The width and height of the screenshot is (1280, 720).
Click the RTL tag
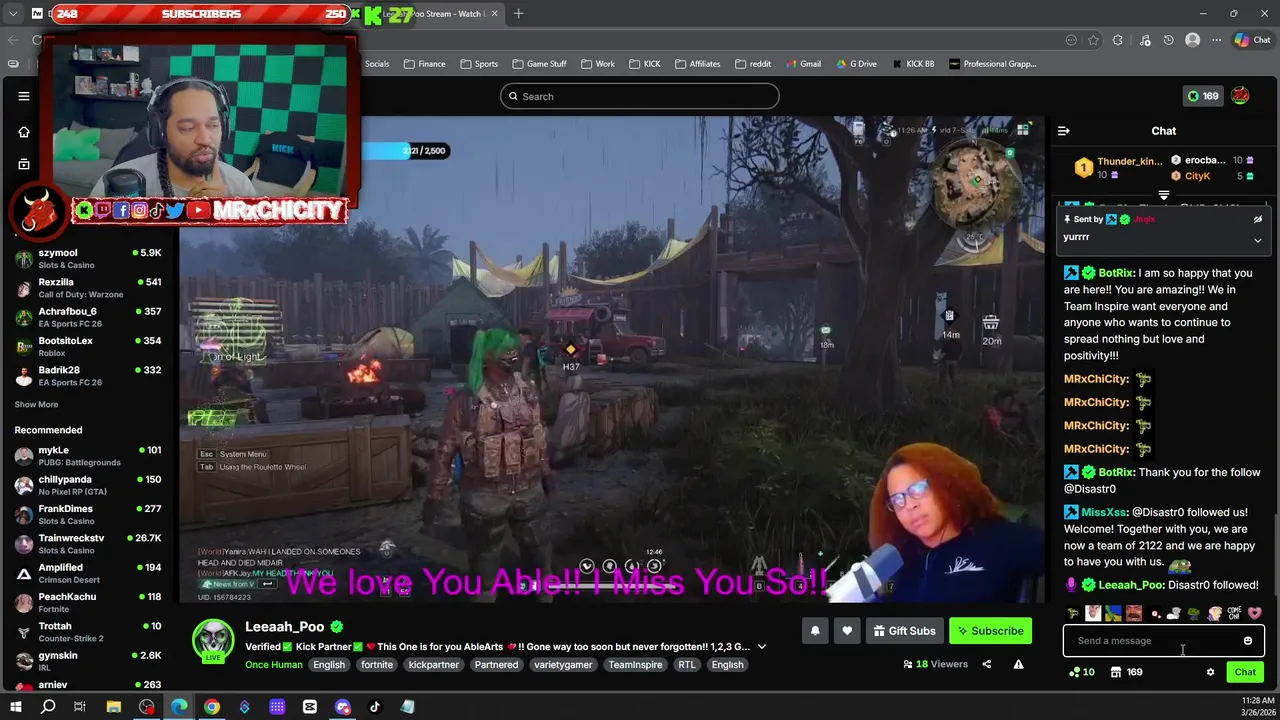click(686, 665)
